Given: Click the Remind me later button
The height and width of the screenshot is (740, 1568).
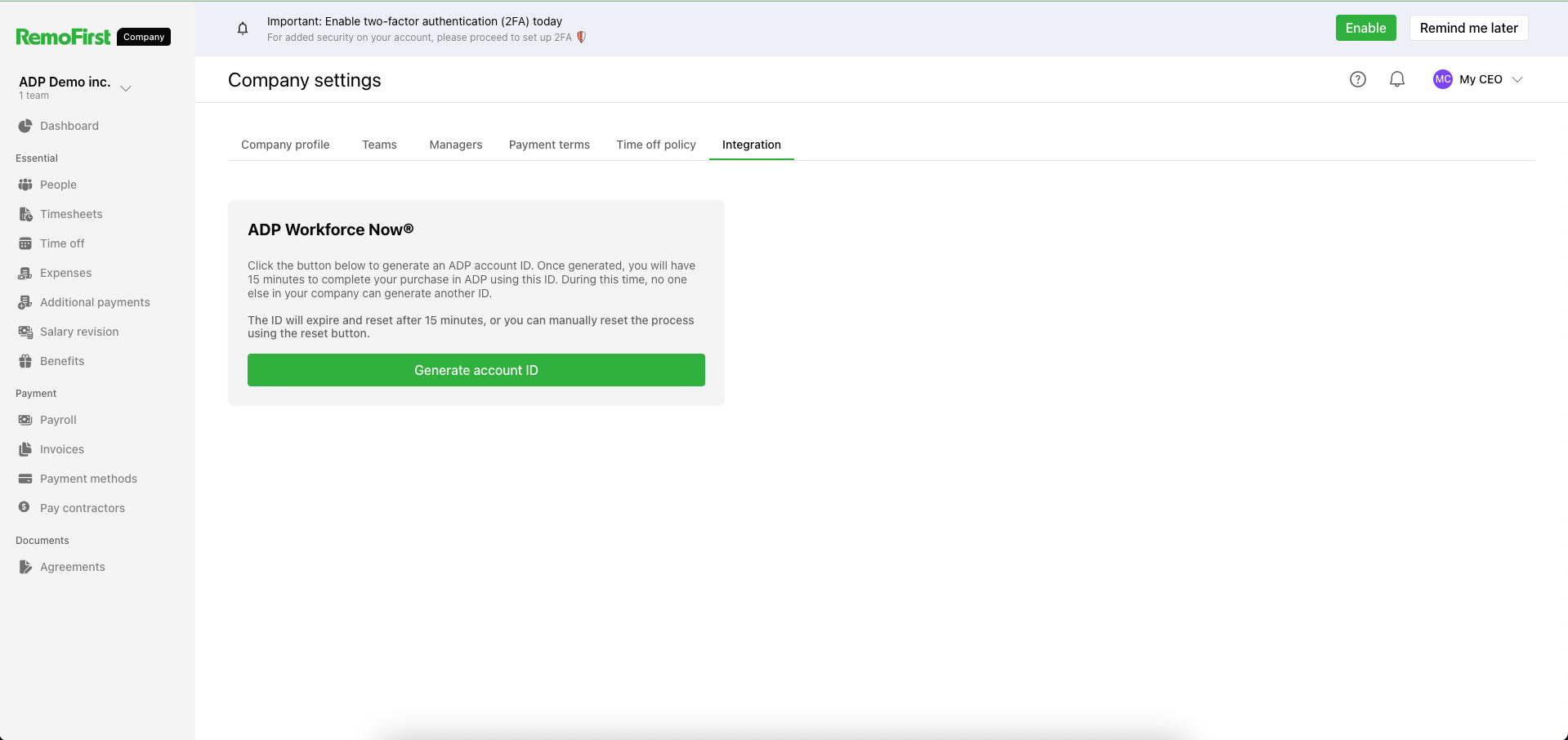Looking at the screenshot, I should coord(1469,28).
